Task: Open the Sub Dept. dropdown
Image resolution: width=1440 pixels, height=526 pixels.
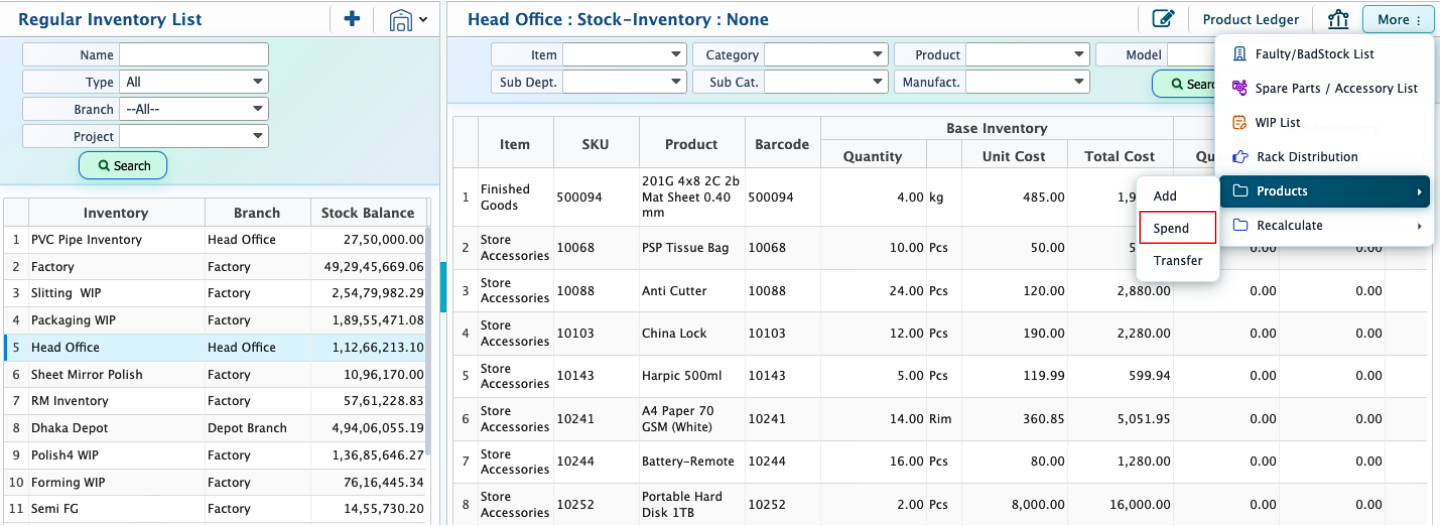Action: (x=624, y=82)
